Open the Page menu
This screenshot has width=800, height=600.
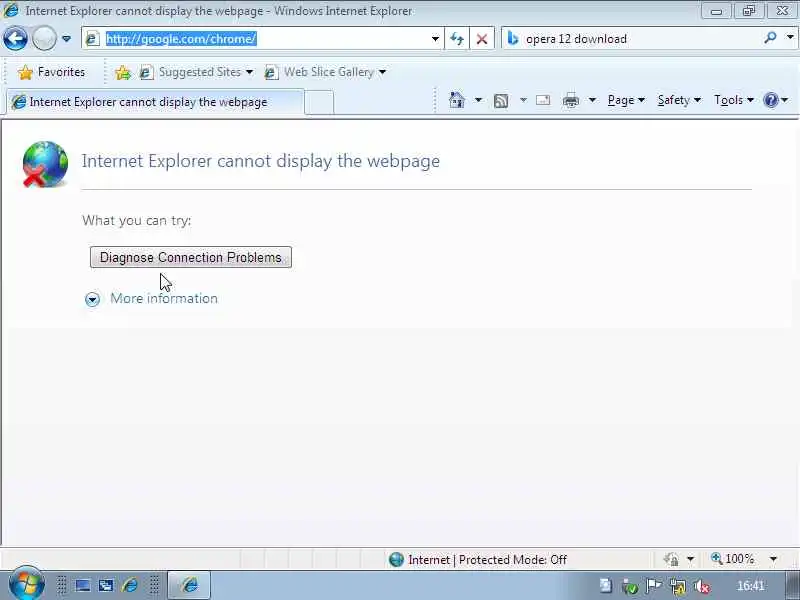[626, 100]
